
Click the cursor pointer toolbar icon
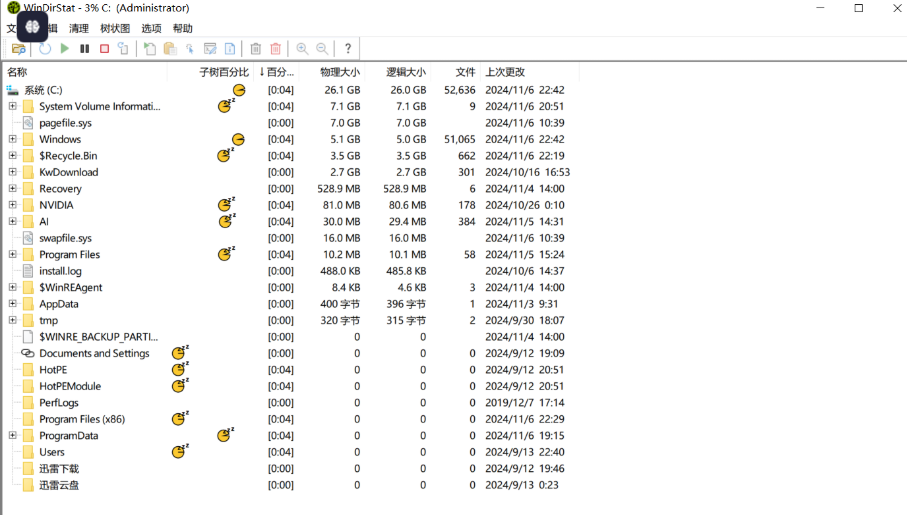190,49
